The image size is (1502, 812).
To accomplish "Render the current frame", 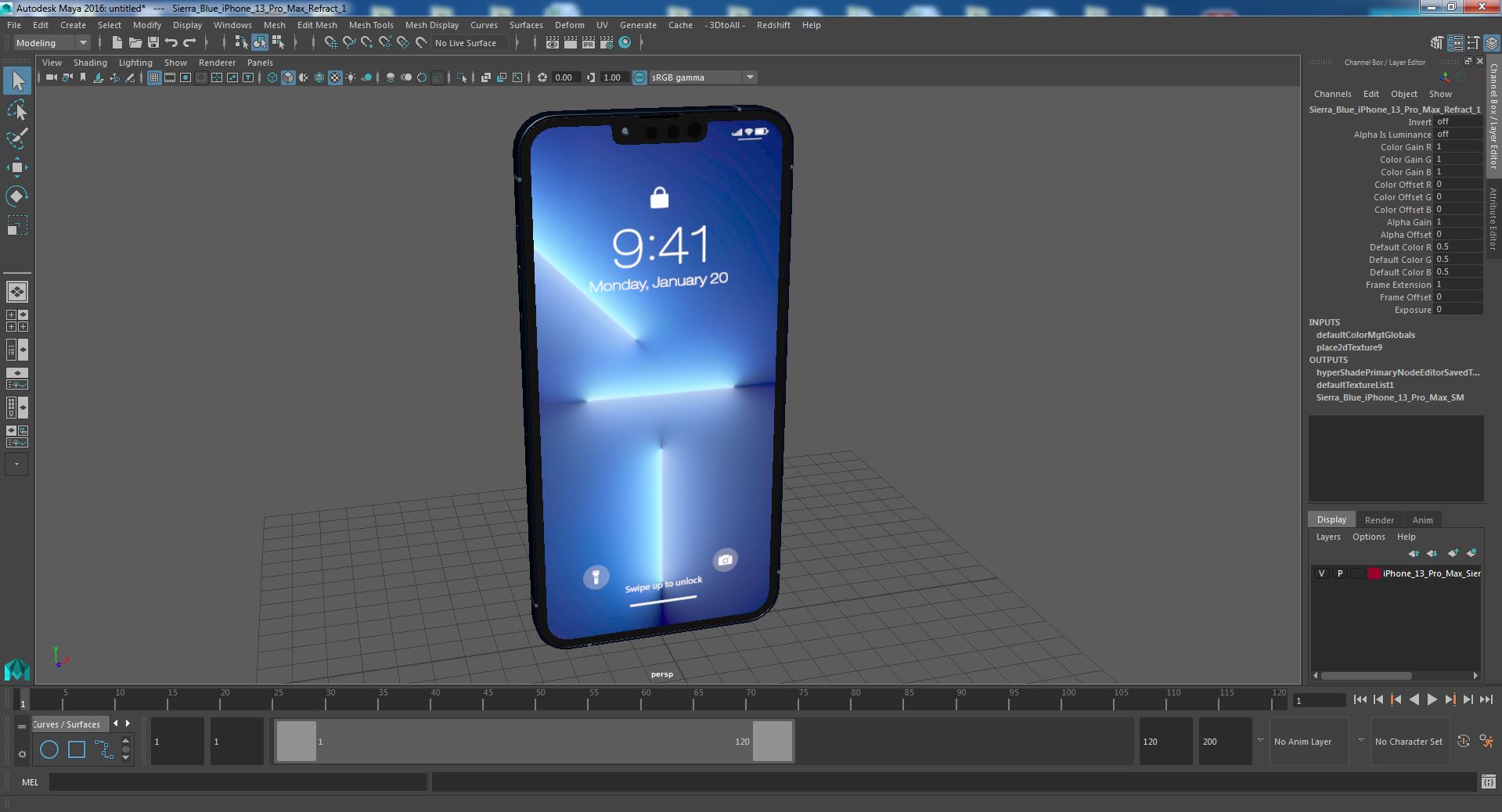I will tap(571, 43).
